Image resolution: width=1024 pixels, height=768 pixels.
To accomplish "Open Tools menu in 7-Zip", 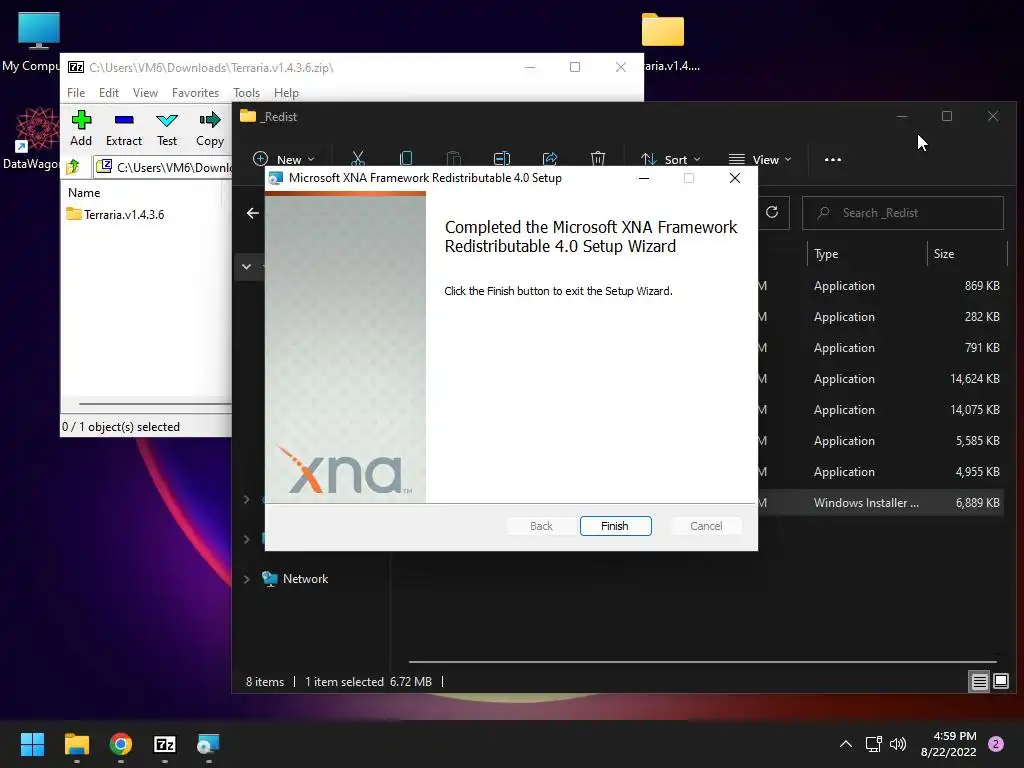I will (x=246, y=93).
